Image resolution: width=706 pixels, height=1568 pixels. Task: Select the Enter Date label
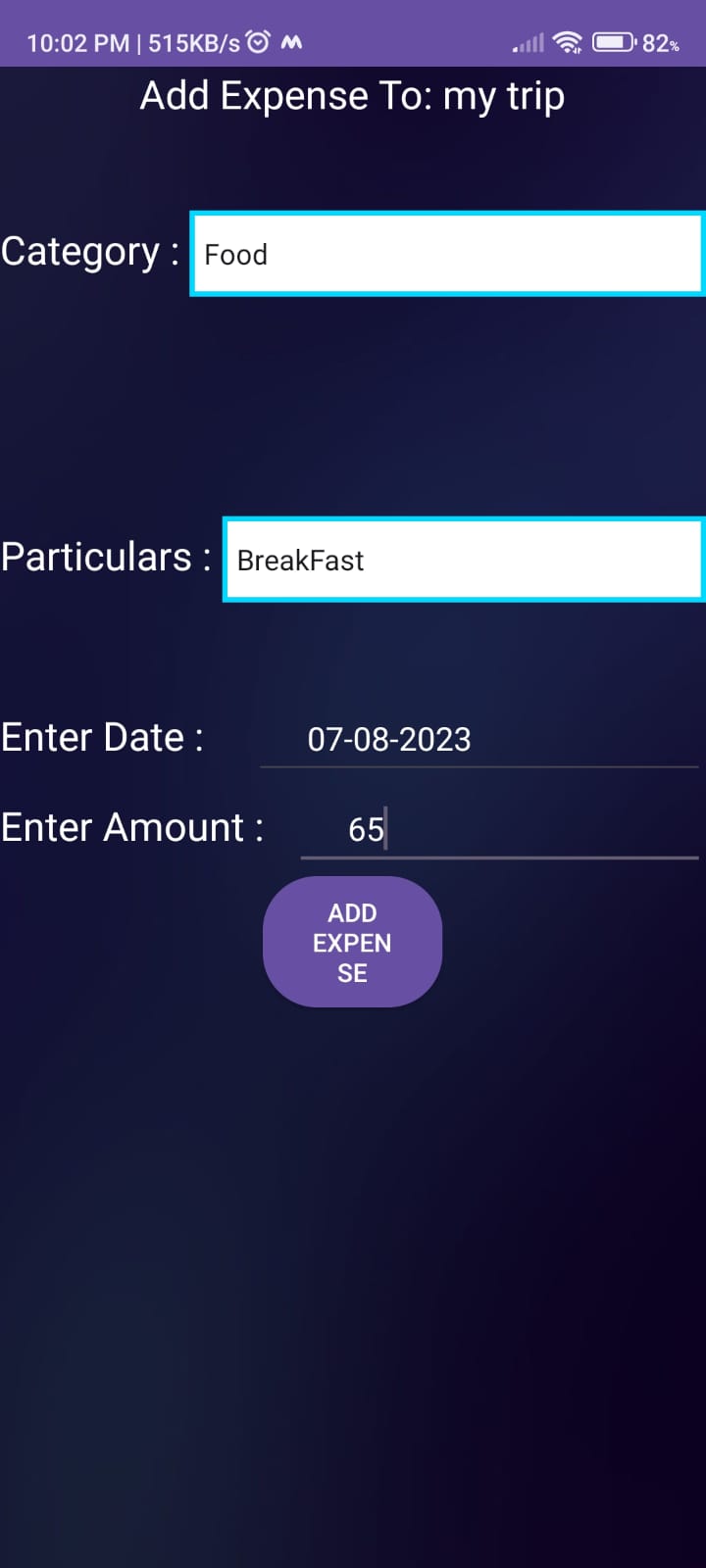click(102, 737)
